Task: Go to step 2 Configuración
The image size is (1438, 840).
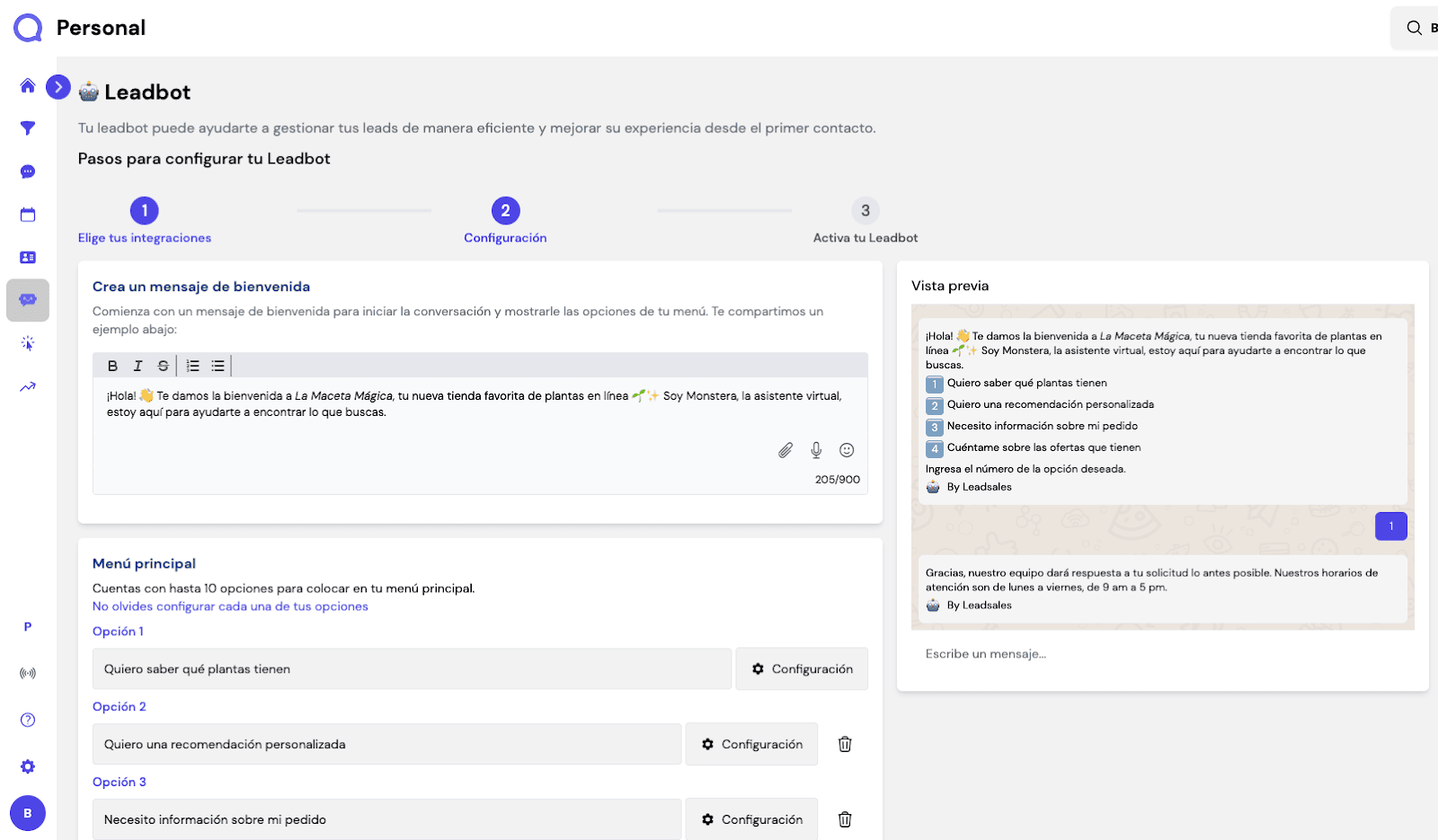Action: (505, 220)
